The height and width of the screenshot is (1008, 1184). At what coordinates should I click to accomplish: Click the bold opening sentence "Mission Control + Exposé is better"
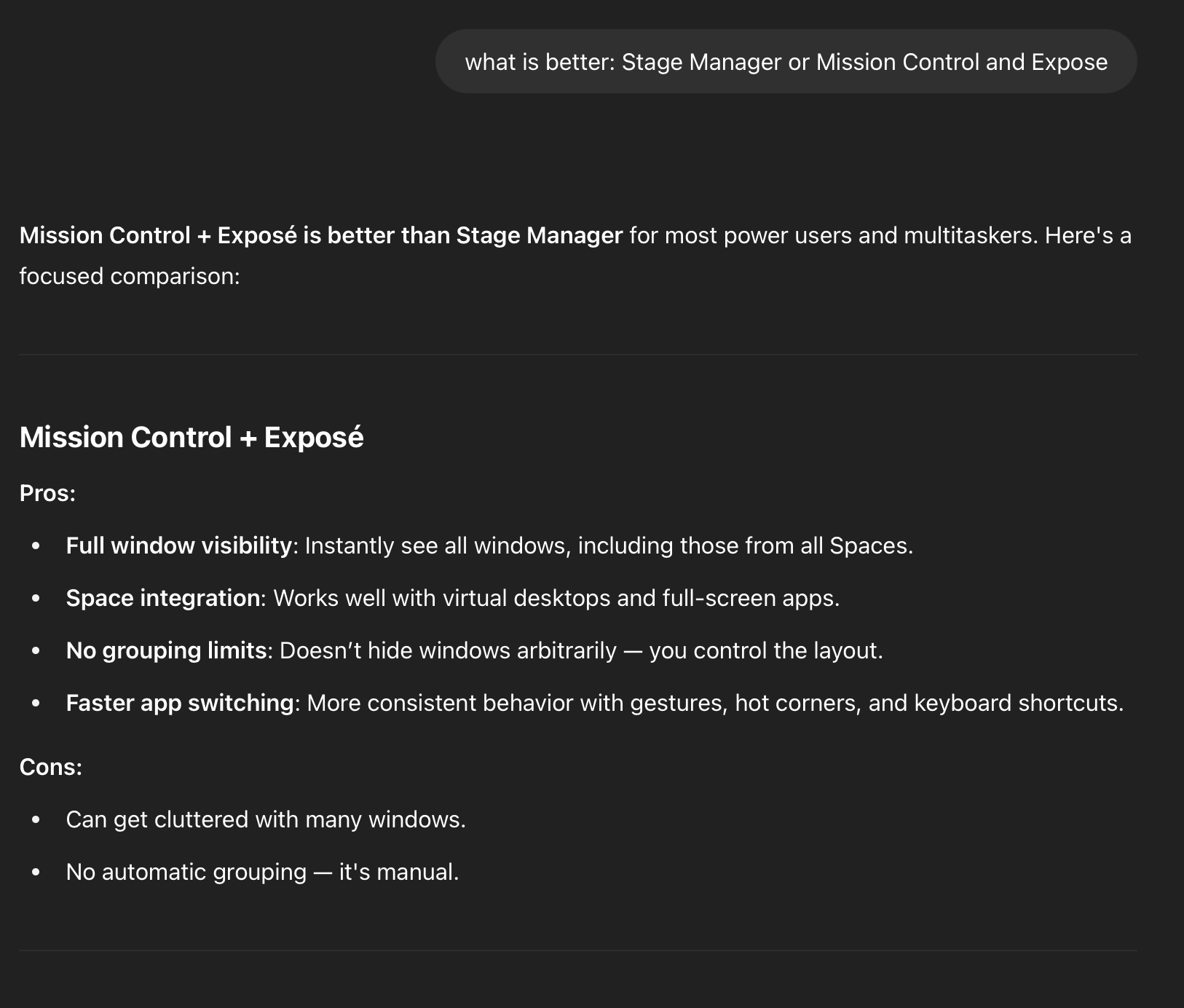(x=320, y=236)
